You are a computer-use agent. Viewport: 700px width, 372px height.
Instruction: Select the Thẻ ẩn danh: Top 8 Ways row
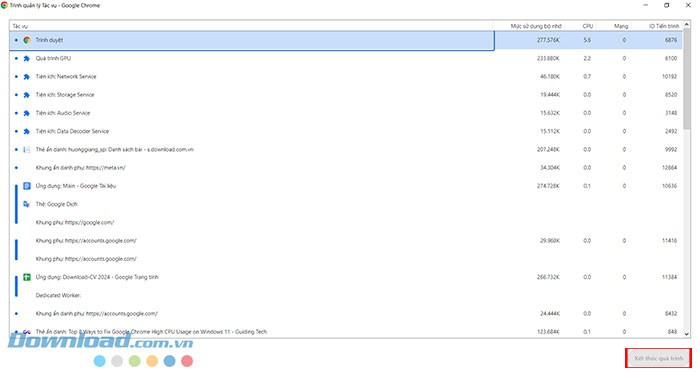(346, 332)
